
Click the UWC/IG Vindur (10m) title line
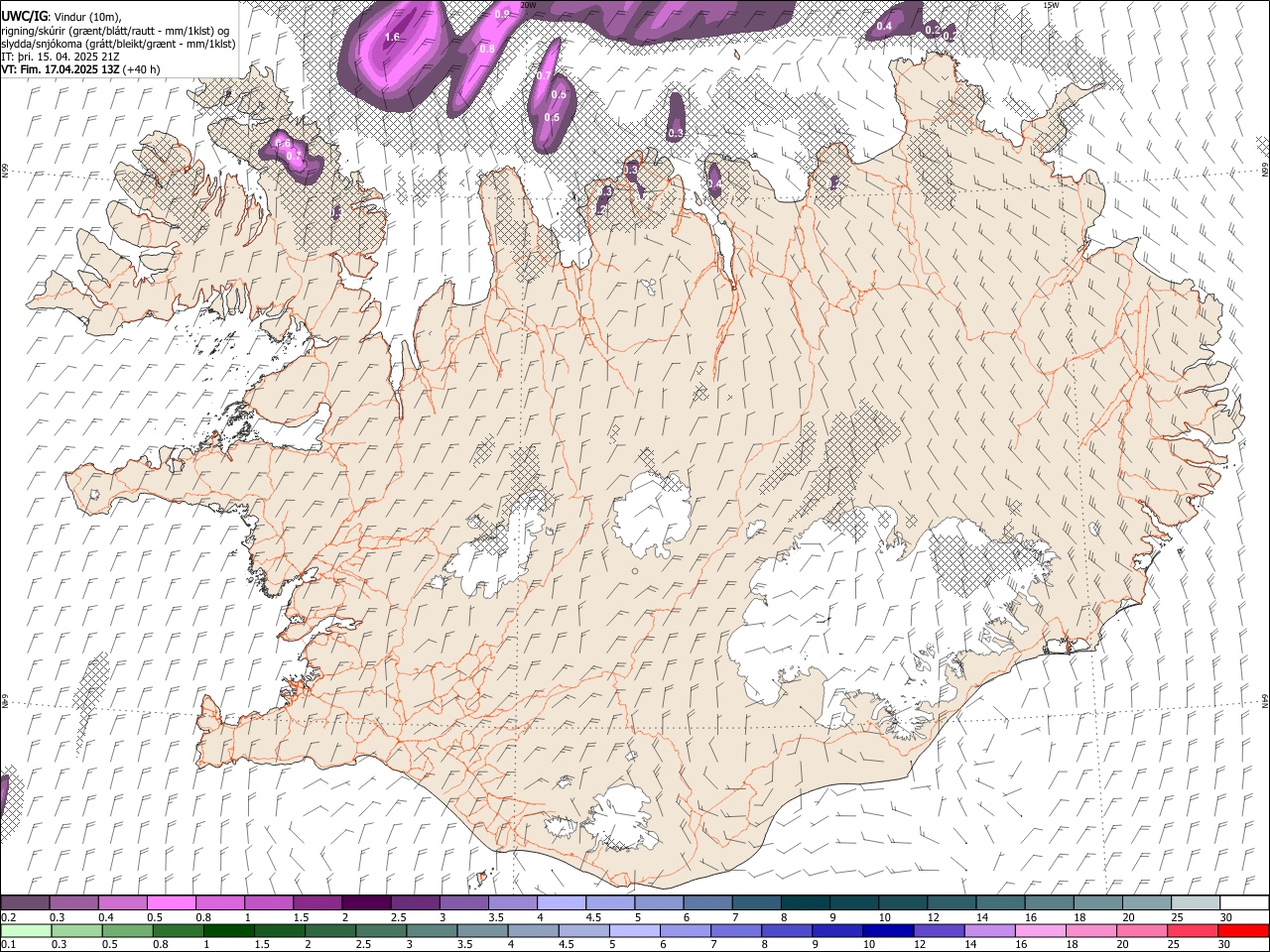(x=62, y=16)
